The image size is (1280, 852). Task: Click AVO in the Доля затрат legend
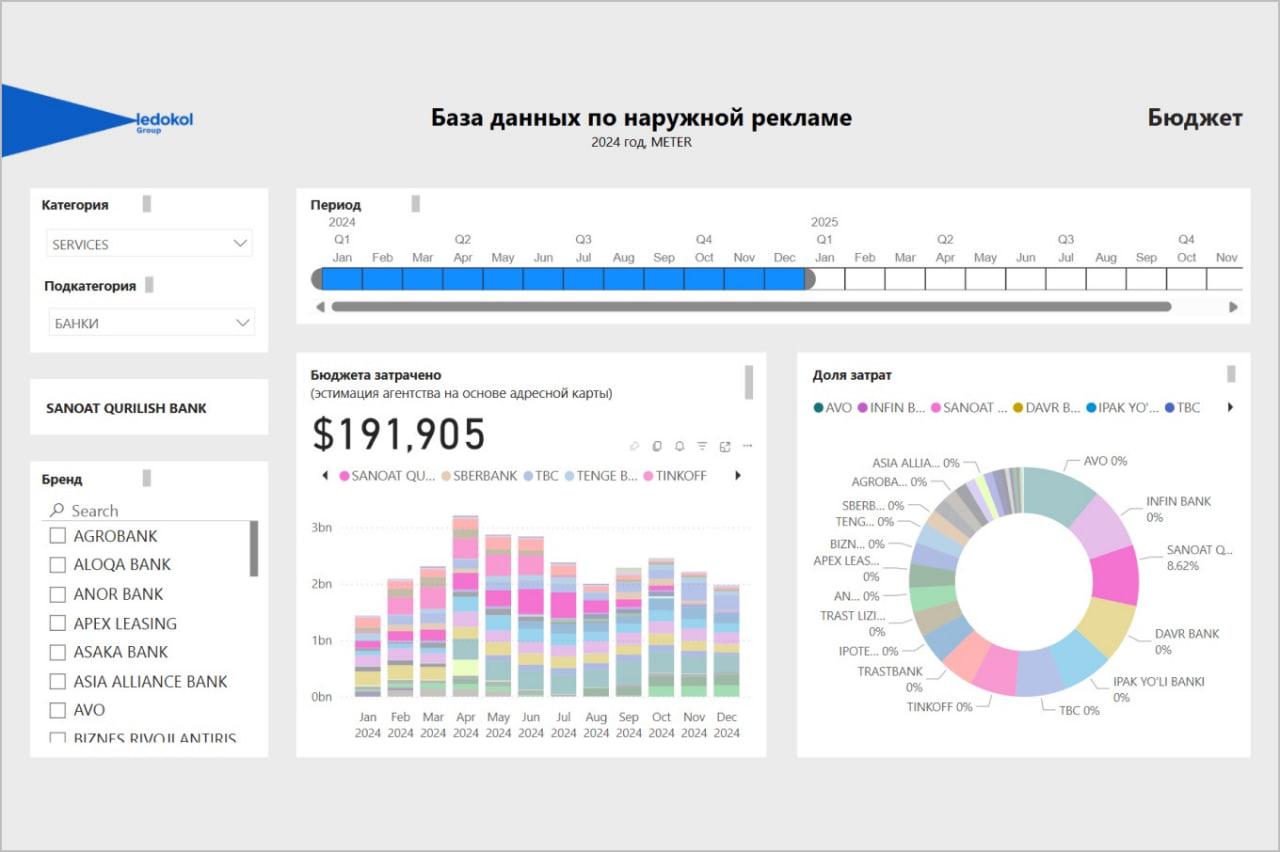(833, 407)
